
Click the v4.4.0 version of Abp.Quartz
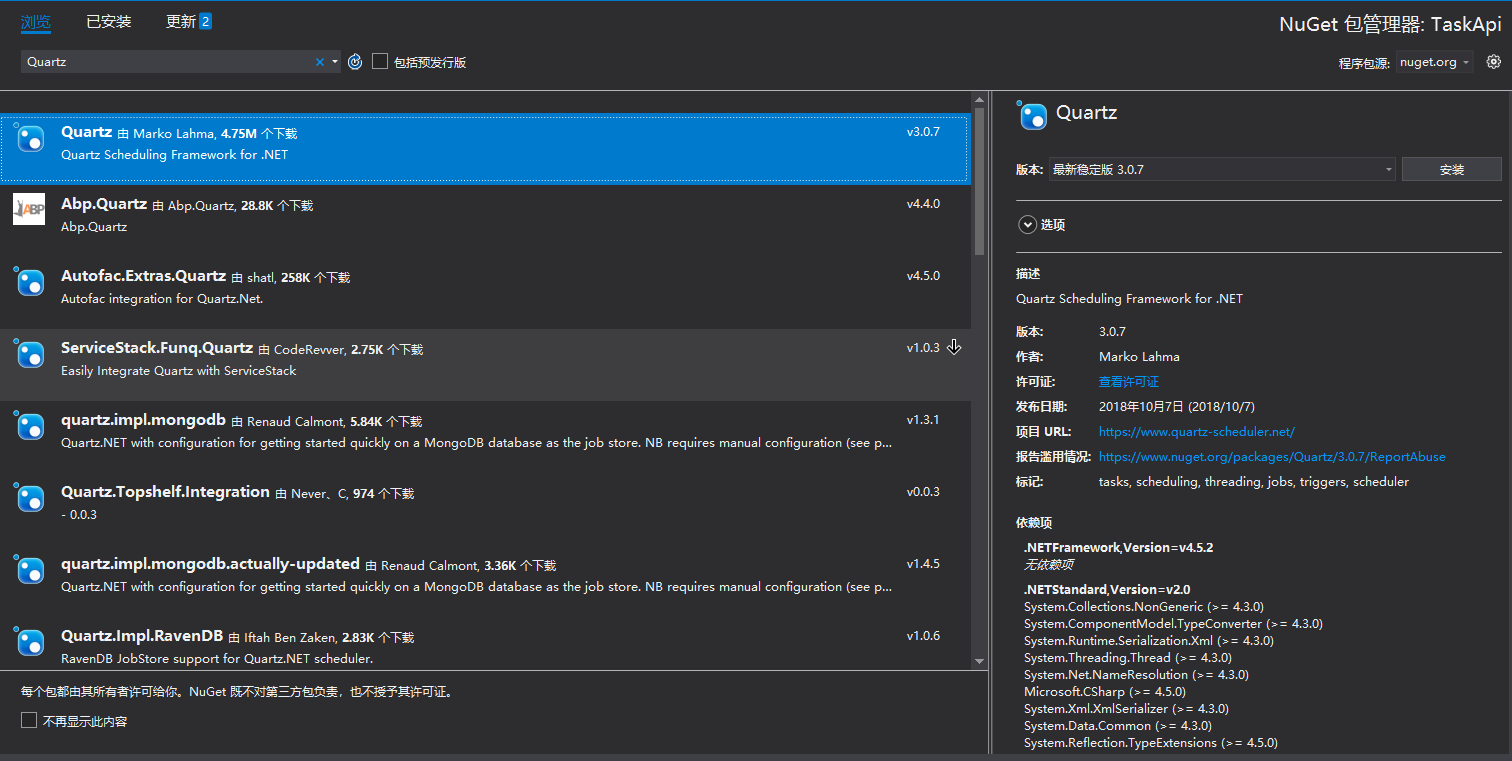click(x=923, y=204)
